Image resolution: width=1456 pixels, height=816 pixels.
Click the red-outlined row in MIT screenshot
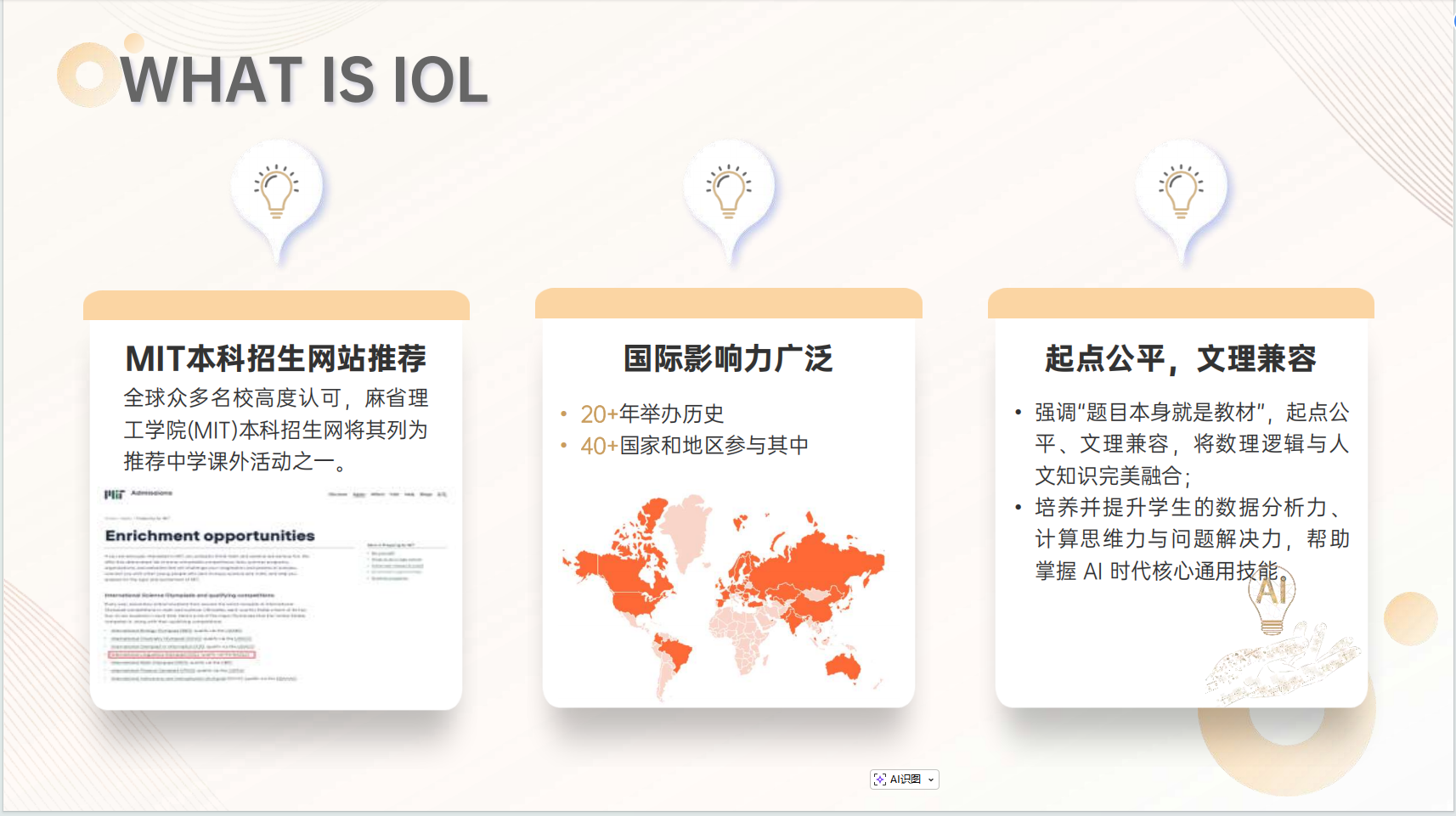pyautogui.click(x=182, y=655)
